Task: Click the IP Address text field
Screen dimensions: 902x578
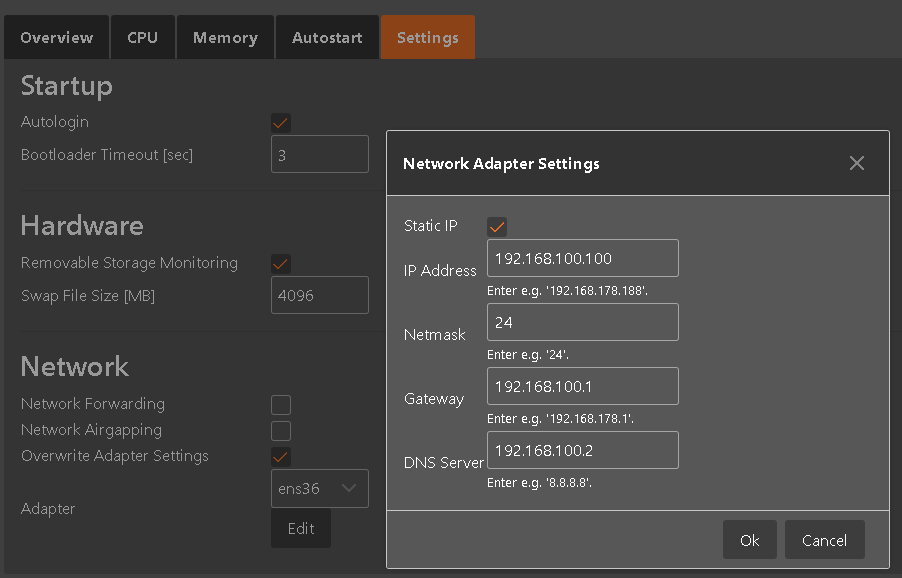Action: pos(582,258)
